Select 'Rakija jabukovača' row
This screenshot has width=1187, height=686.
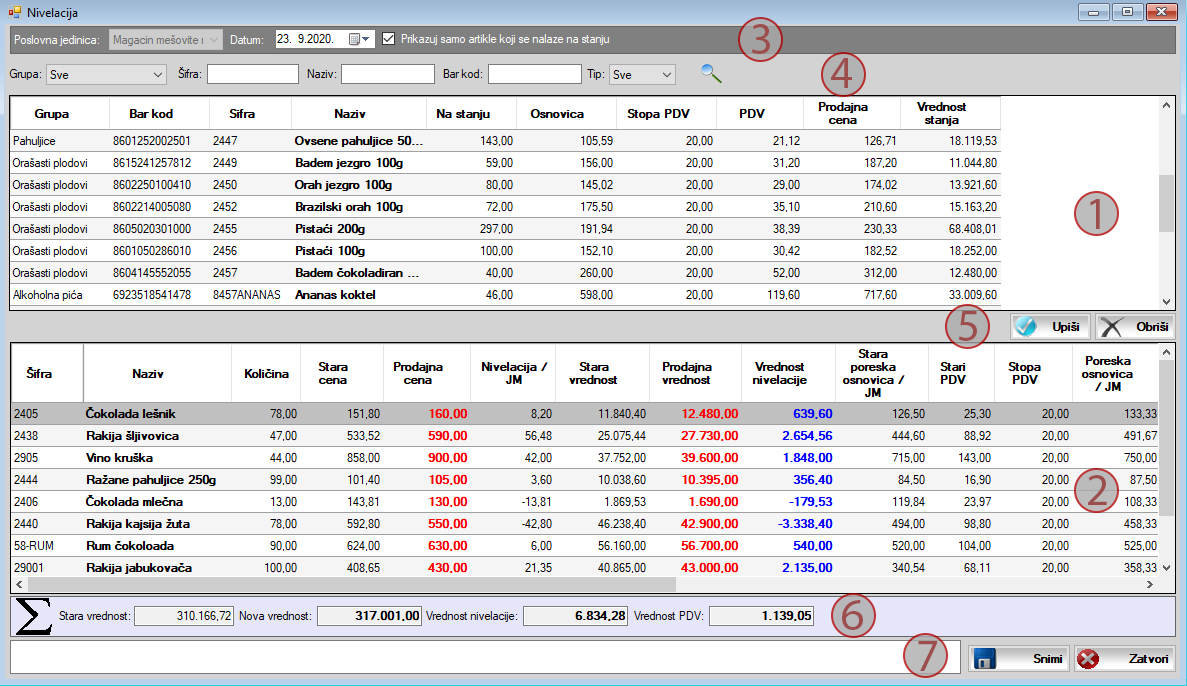pos(585,567)
